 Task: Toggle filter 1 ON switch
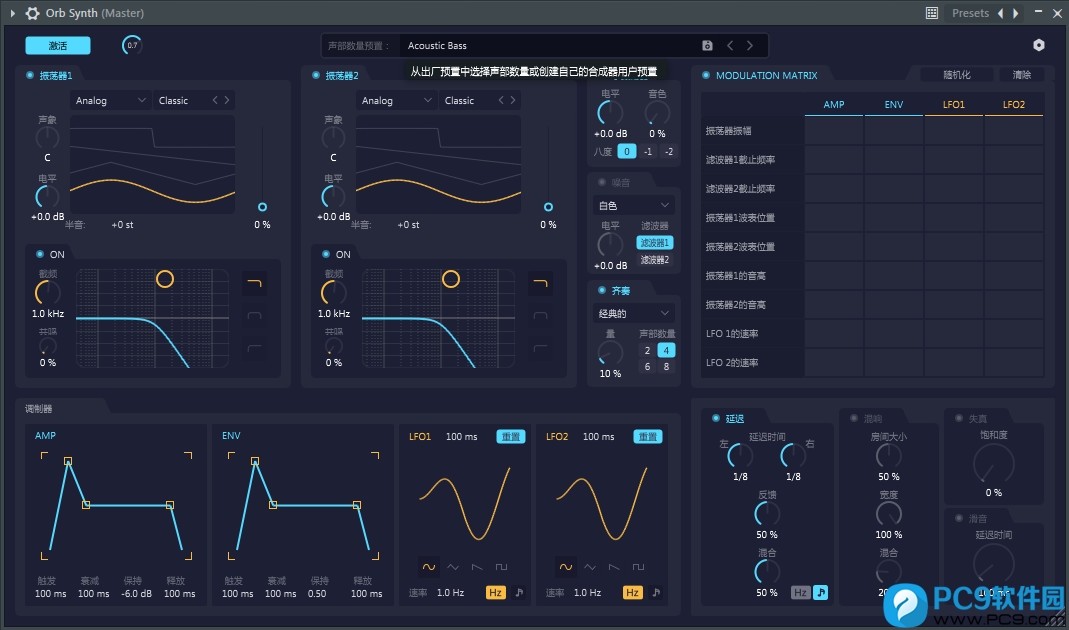[x=40, y=254]
